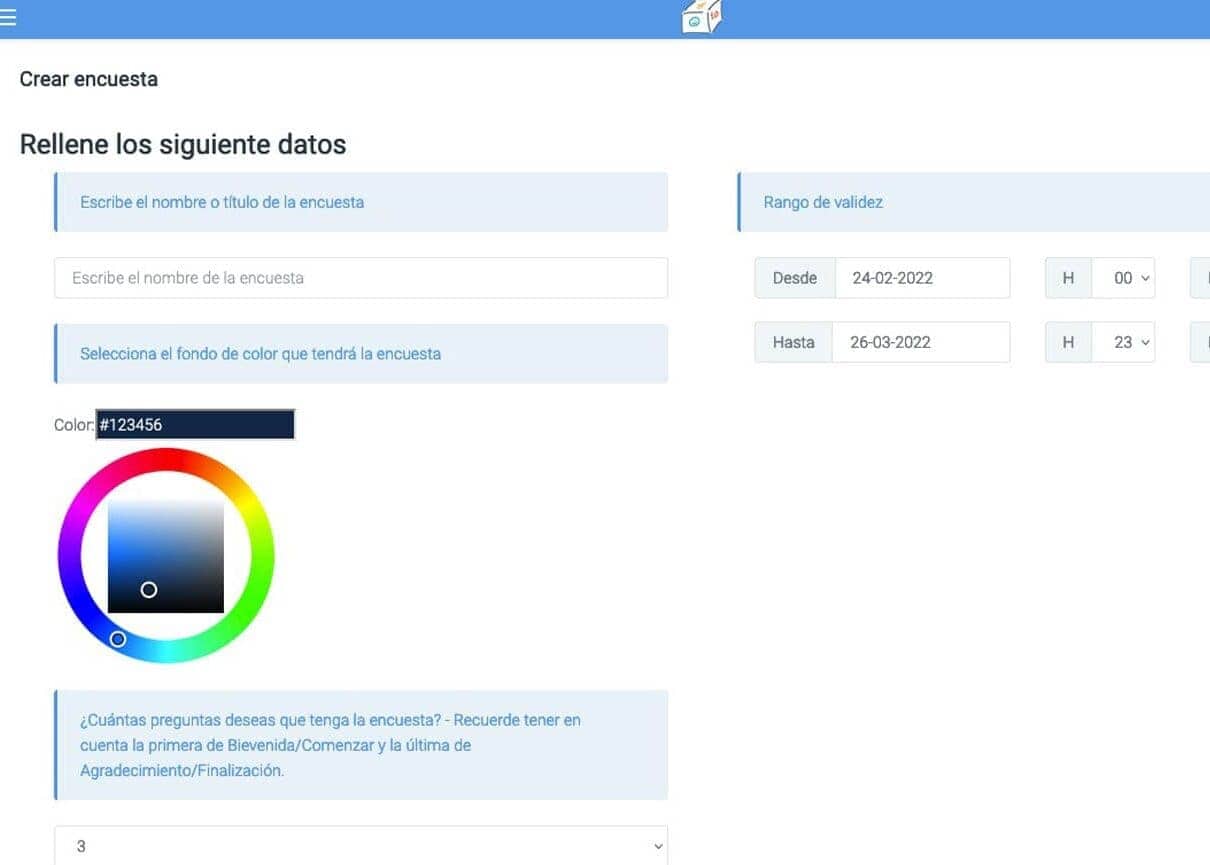1210x865 pixels.
Task: Click the hue selector circle on the wheel
Action: point(119,639)
